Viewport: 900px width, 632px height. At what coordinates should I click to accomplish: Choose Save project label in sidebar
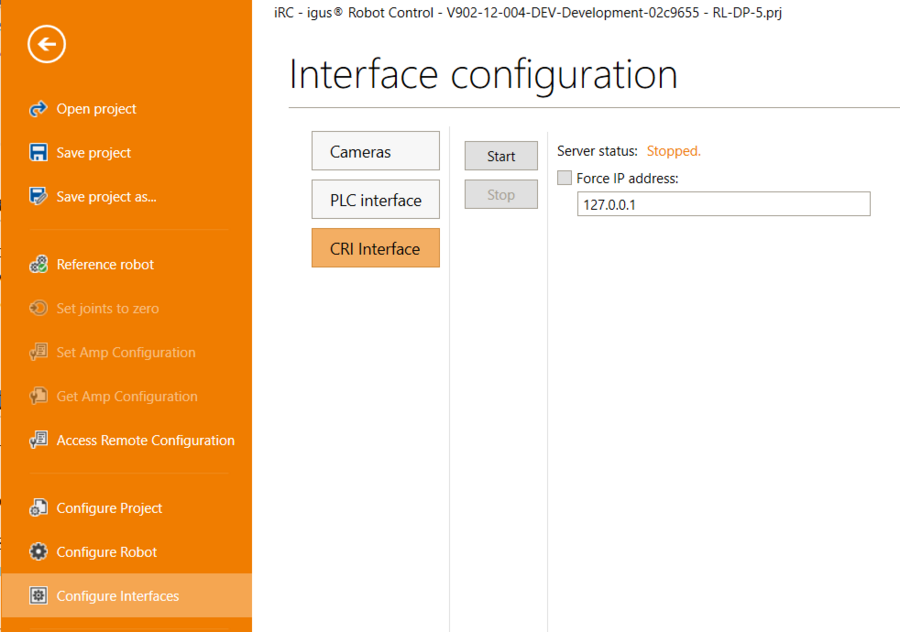tap(94, 153)
